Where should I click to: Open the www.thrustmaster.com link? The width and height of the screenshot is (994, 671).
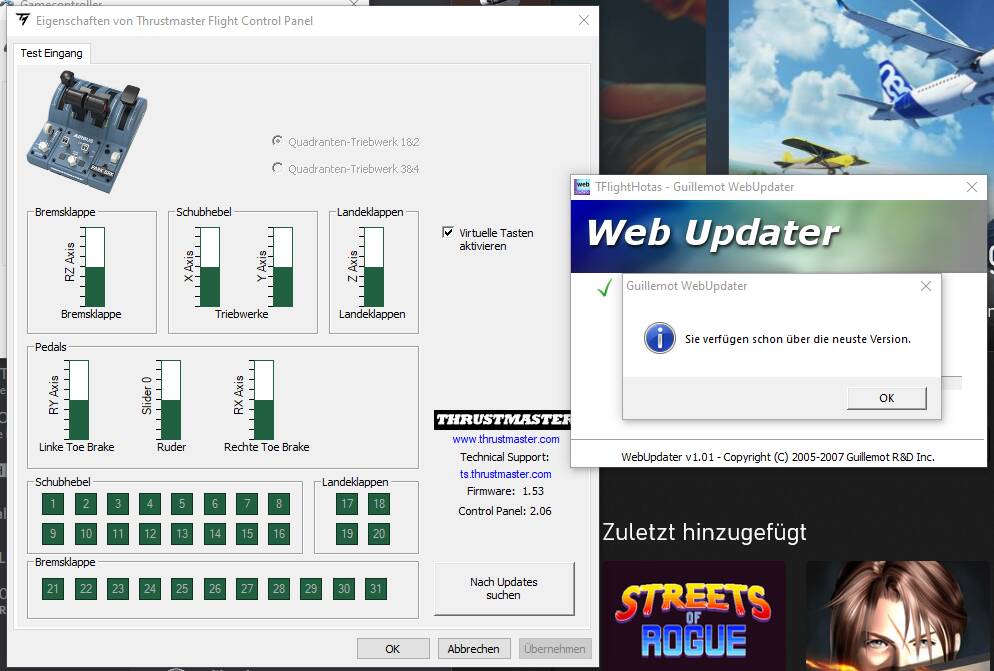505,439
